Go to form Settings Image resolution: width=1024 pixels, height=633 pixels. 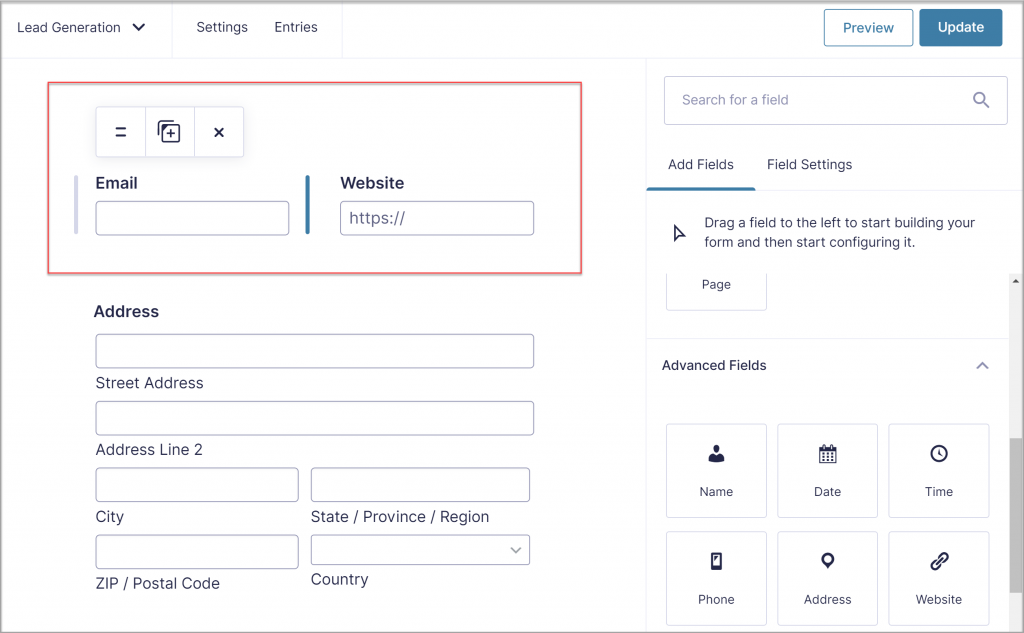(x=221, y=27)
